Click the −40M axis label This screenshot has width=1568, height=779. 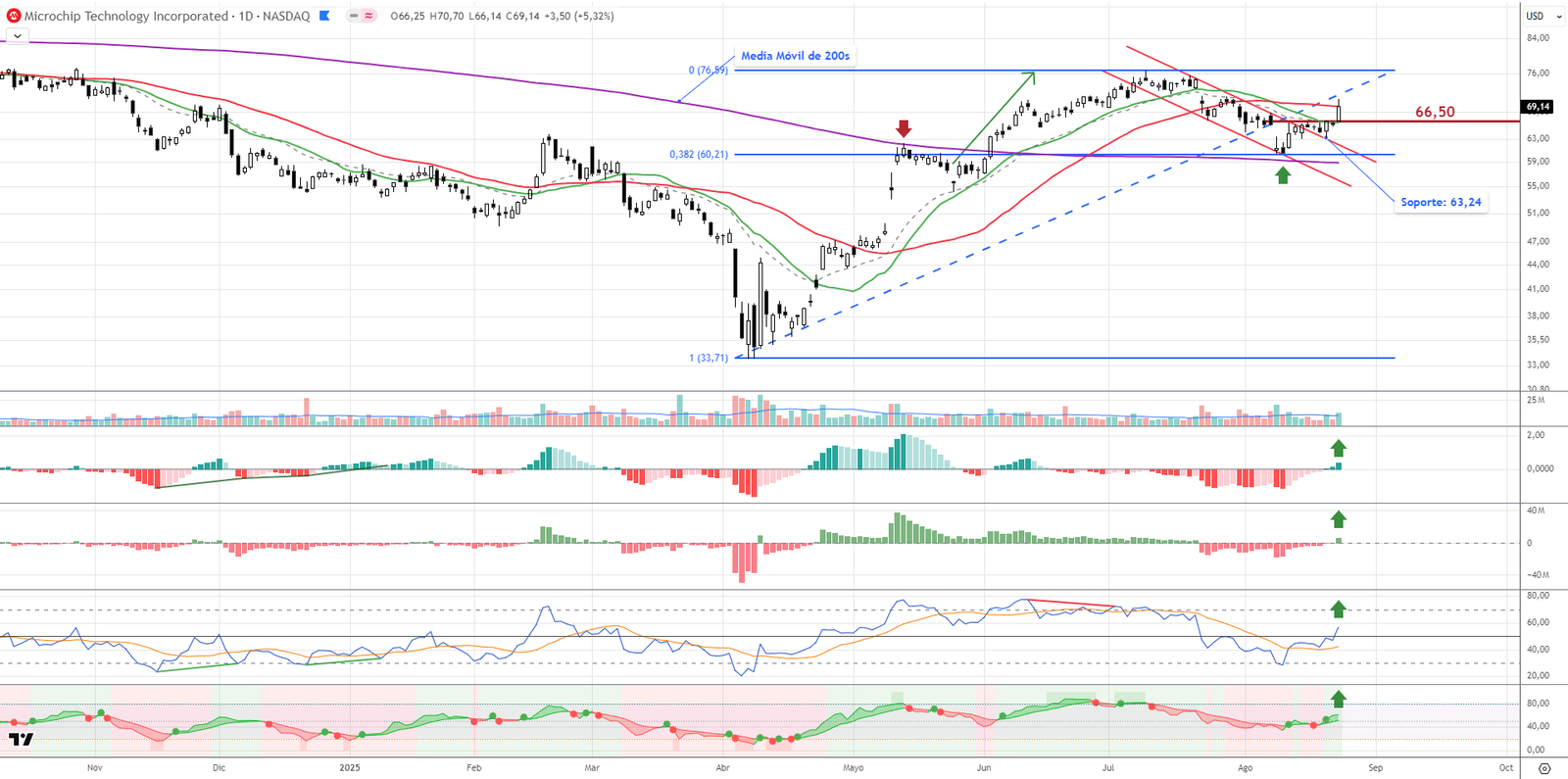click(1538, 575)
